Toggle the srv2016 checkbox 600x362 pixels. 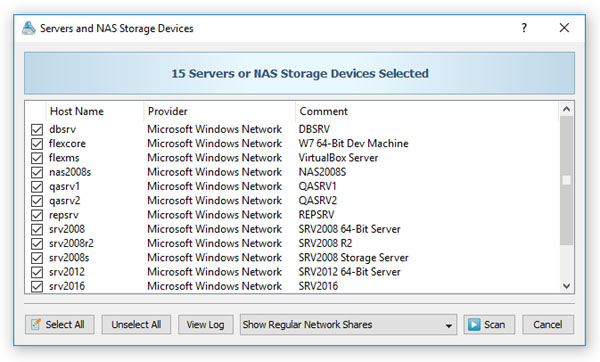coord(37,286)
